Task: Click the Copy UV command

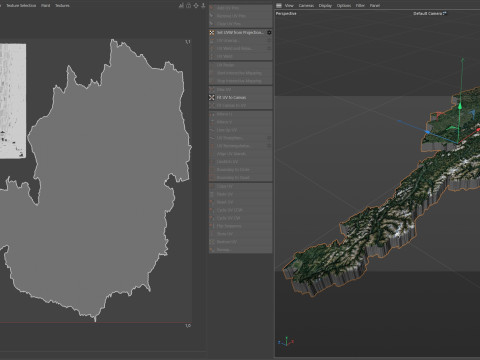Action: click(240, 186)
